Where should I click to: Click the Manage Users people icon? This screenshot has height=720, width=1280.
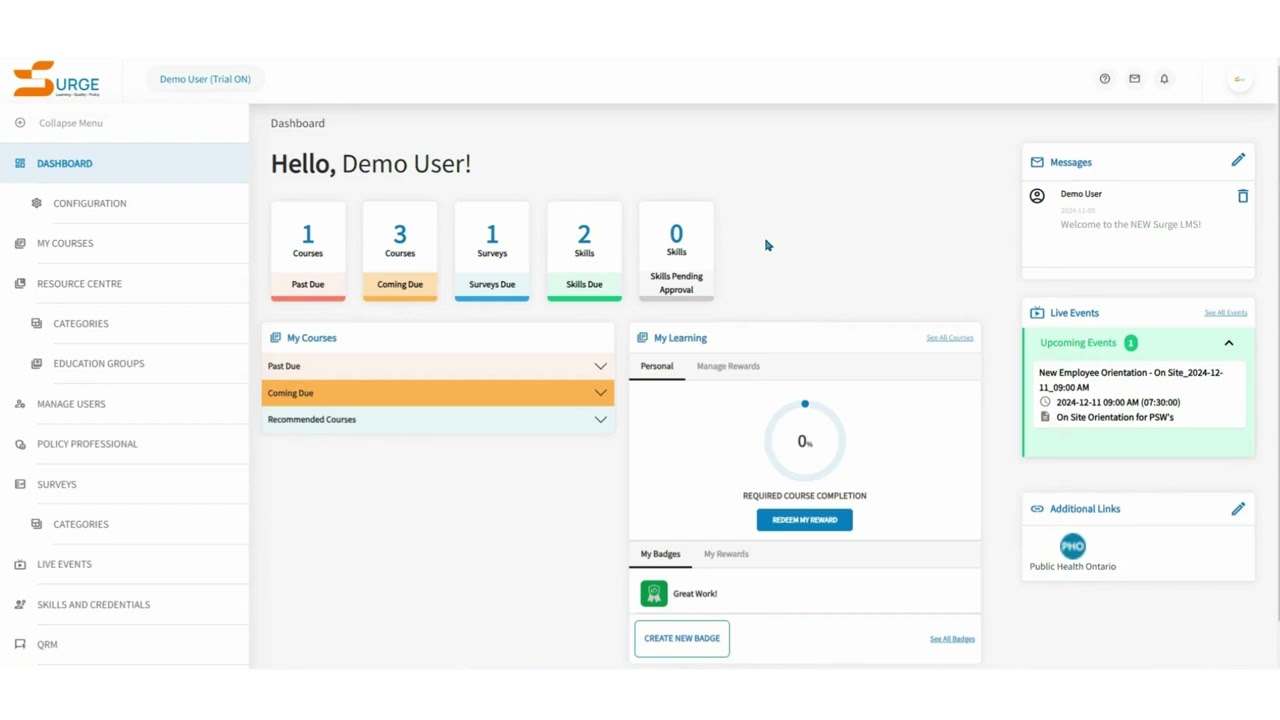20,404
